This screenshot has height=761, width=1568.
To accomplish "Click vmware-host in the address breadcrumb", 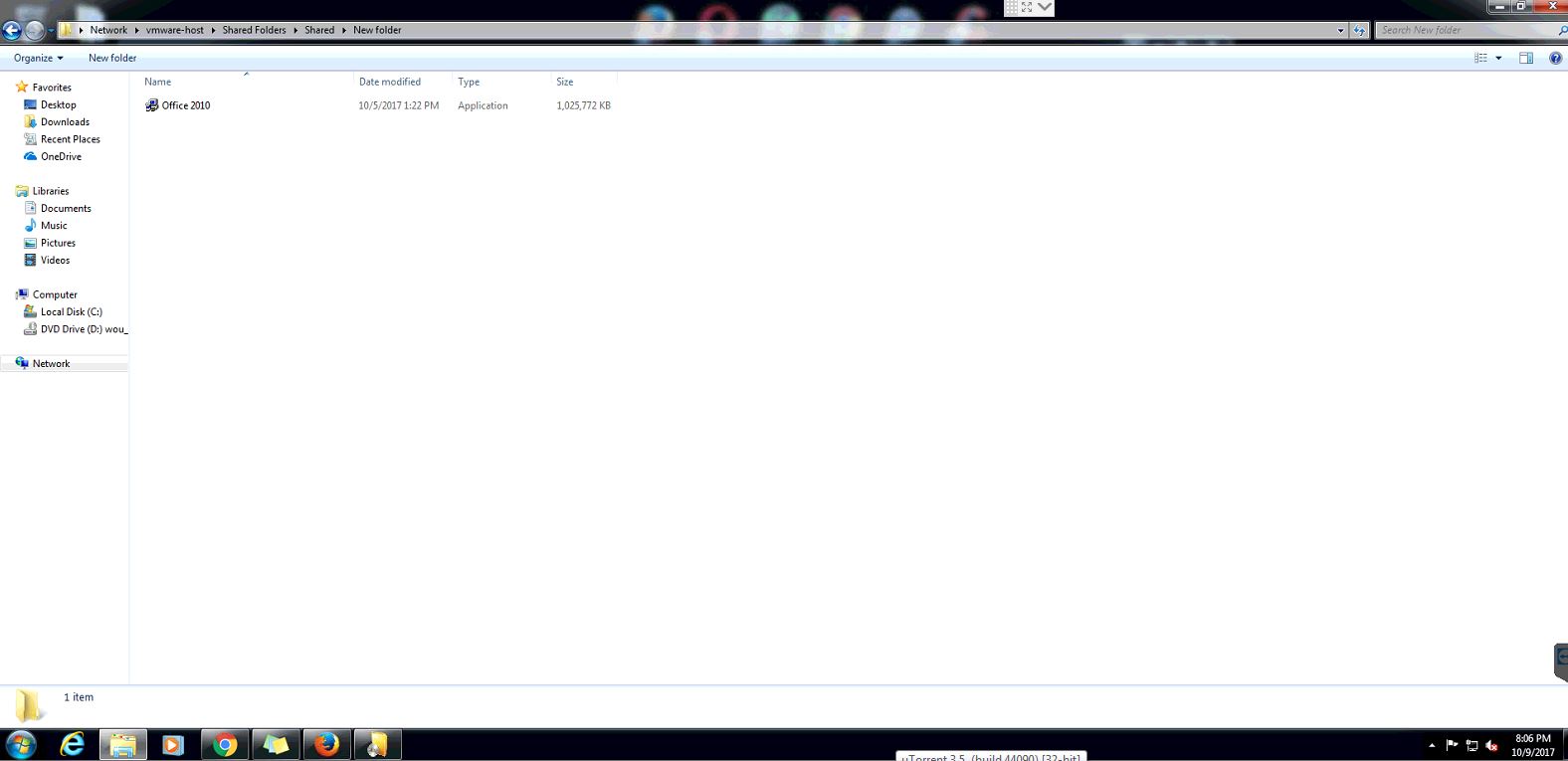I will (x=174, y=30).
